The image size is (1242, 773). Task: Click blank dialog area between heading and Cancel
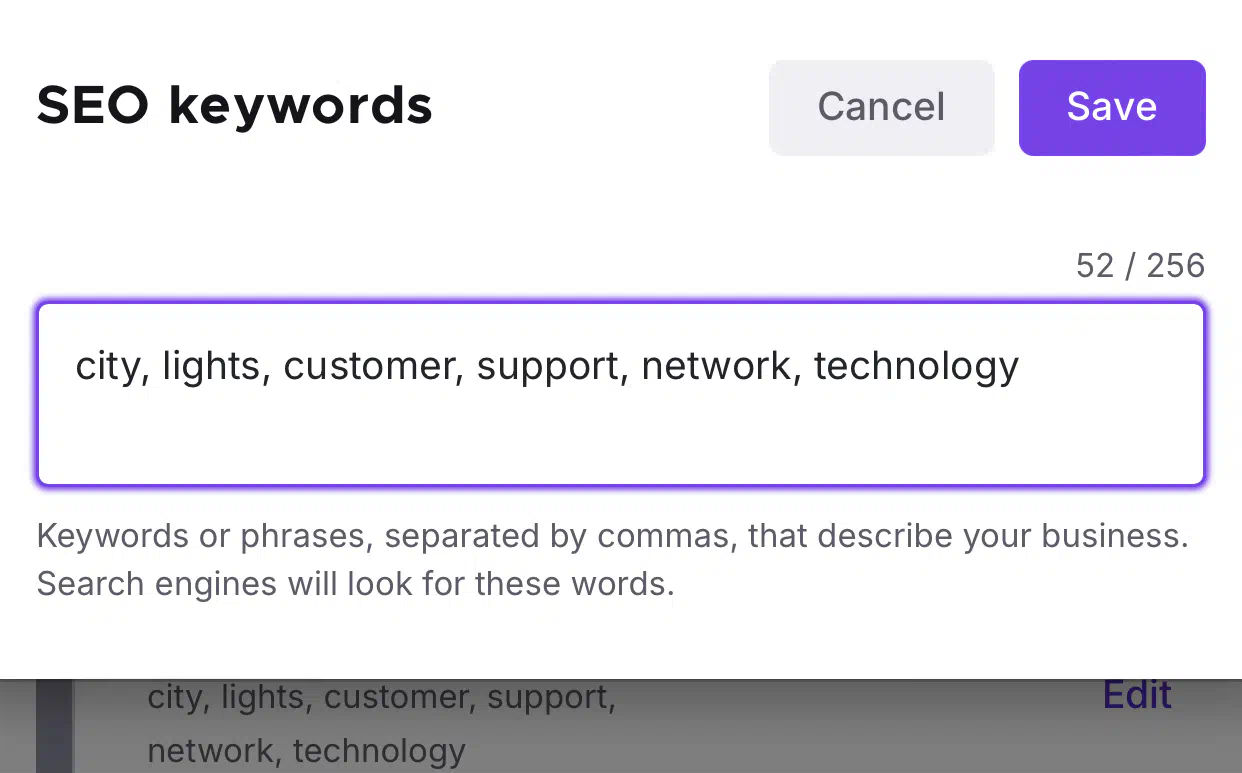pyautogui.click(x=600, y=107)
